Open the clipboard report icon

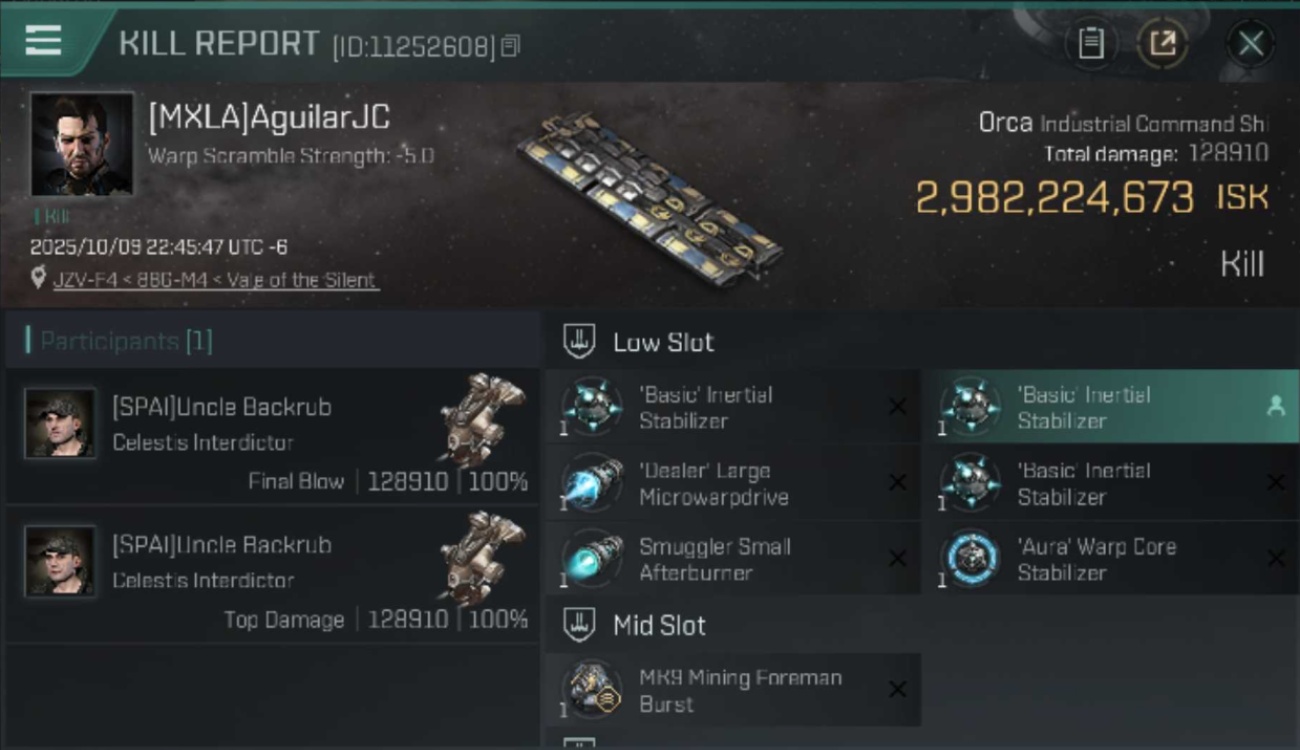[x=1091, y=43]
